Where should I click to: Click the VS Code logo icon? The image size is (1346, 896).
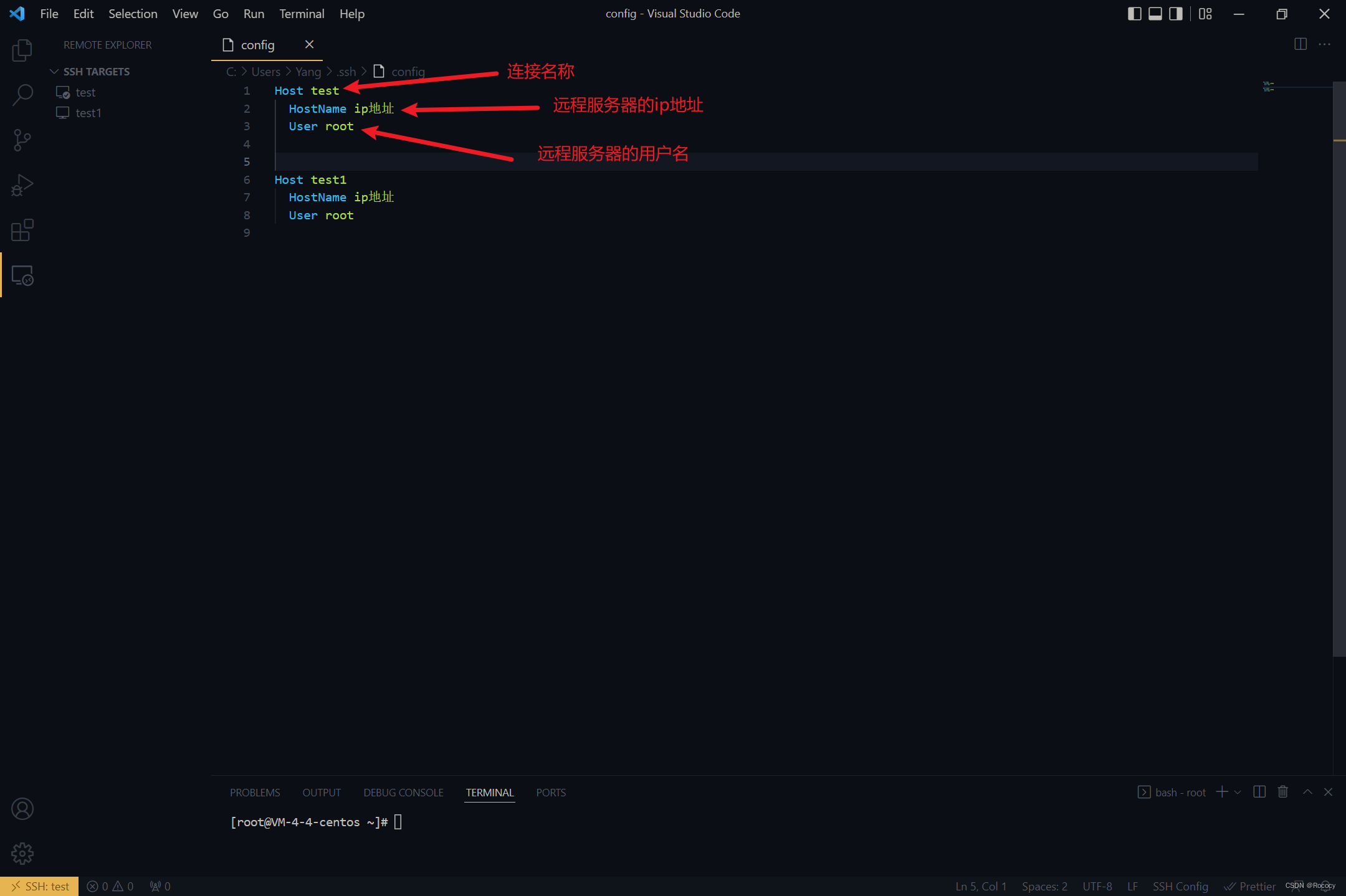[17, 14]
